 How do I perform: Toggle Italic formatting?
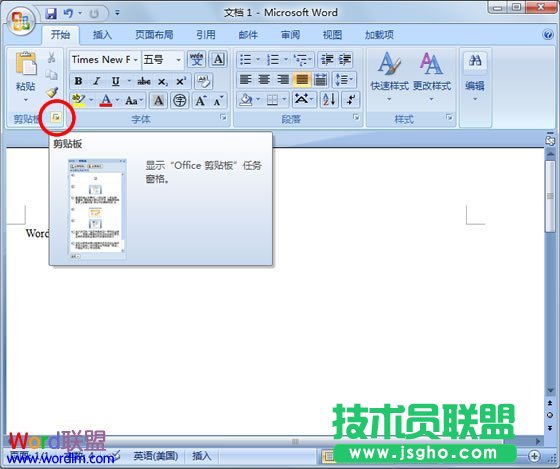(x=96, y=81)
